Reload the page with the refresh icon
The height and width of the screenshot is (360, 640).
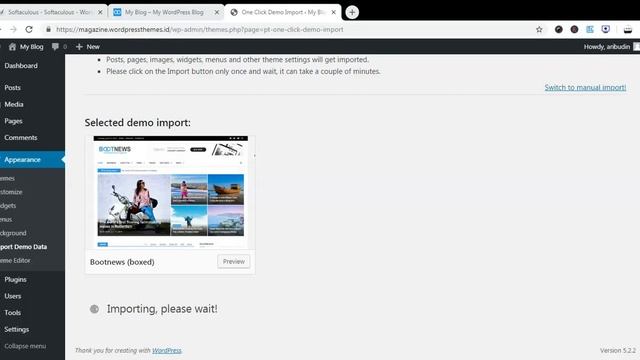29,29
